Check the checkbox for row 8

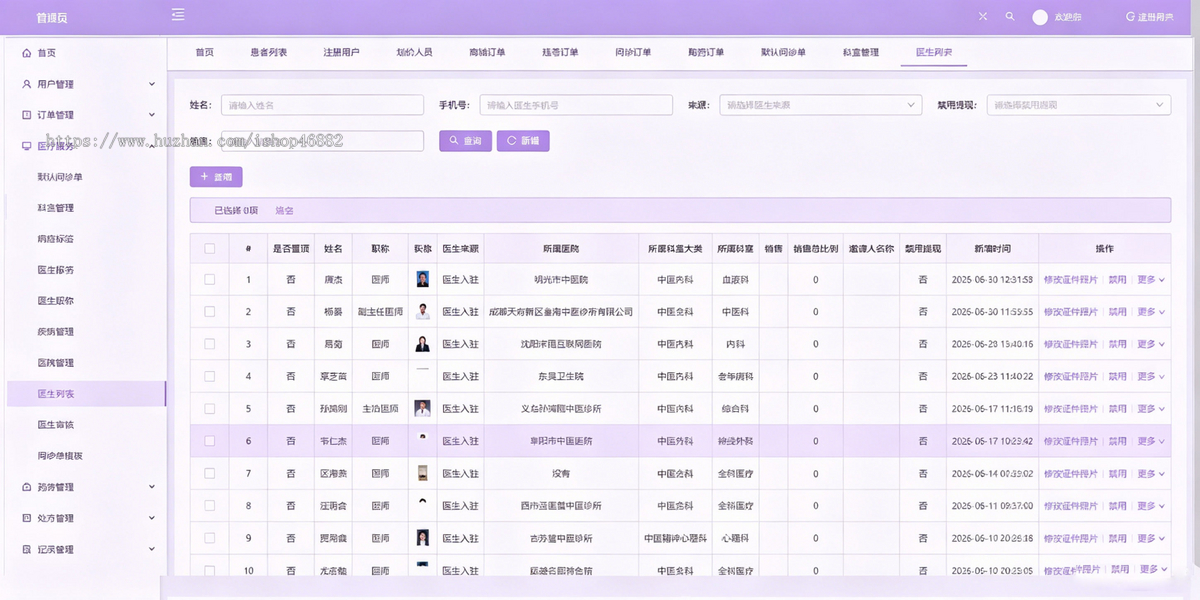click(209, 506)
